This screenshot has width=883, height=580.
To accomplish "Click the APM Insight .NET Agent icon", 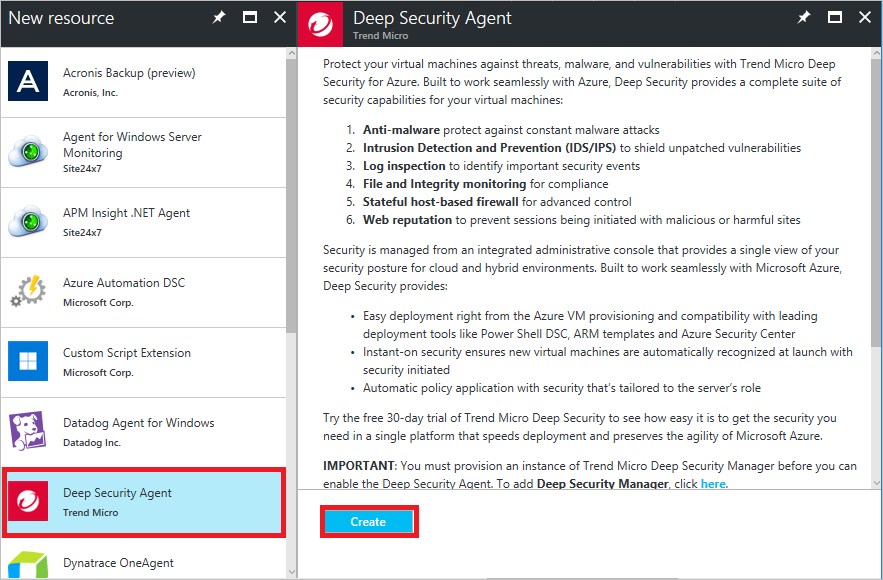I will point(28,221).
